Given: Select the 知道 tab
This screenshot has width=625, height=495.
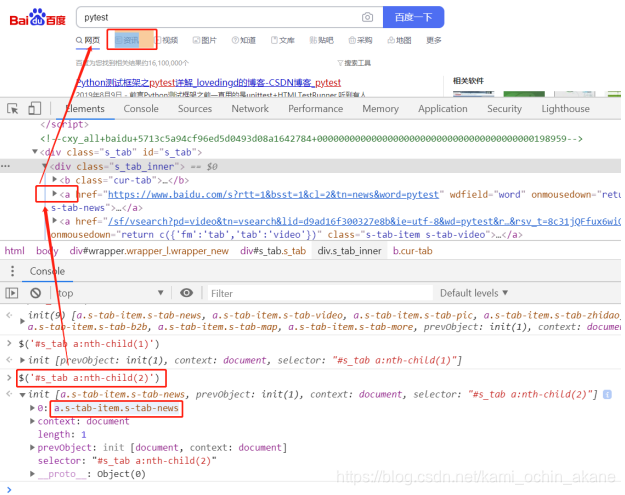Looking at the screenshot, I should click(x=244, y=40).
